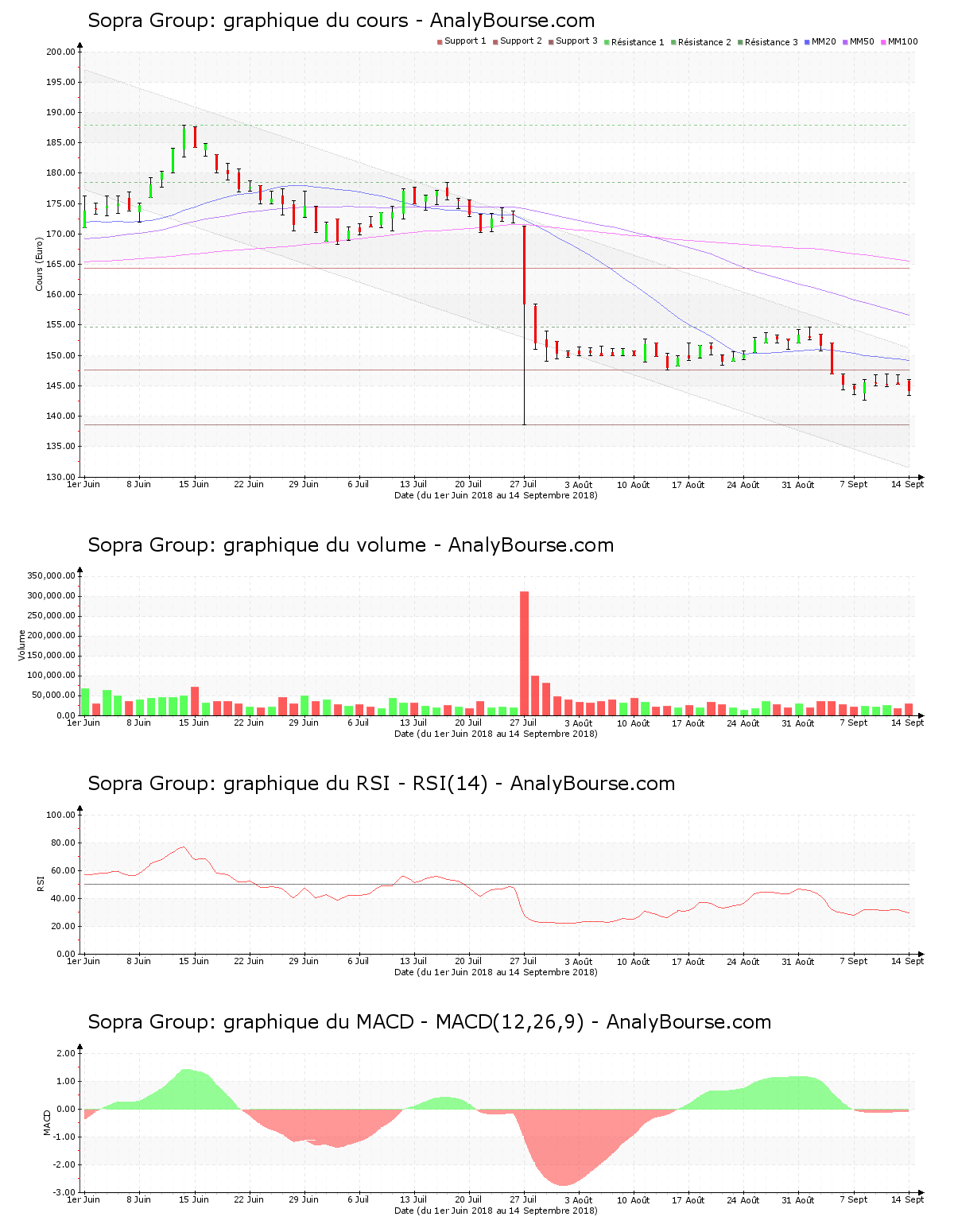Select the Support 2 legend label
The height and width of the screenshot is (1232, 954).
pos(521,41)
